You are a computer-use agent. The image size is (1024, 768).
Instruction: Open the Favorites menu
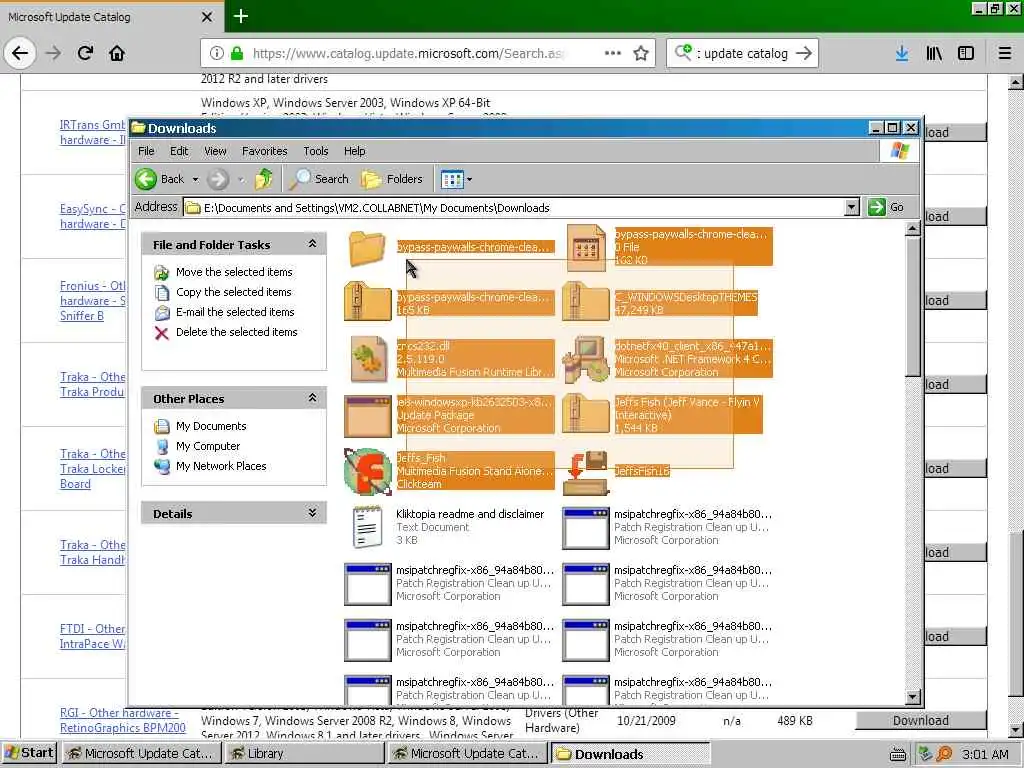tap(264, 151)
